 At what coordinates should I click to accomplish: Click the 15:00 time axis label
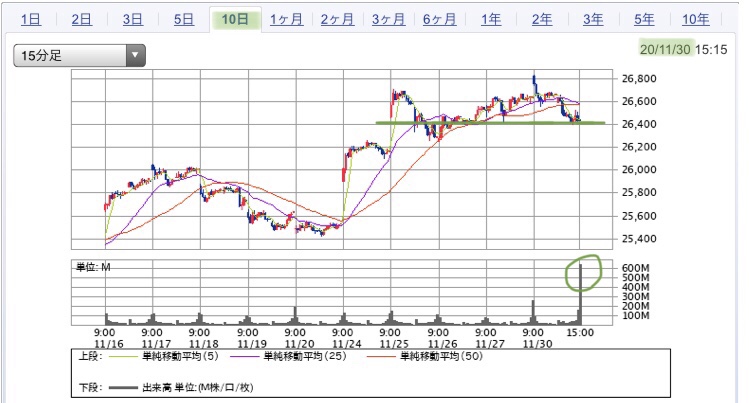click(580, 333)
